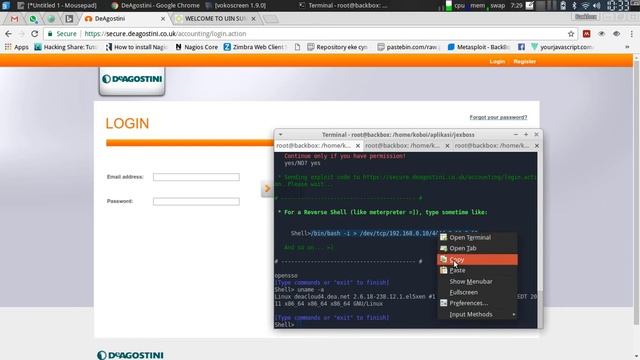Open the Nagios Core bookmark
The width and height of the screenshot is (640, 360).
tap(196, 47)
